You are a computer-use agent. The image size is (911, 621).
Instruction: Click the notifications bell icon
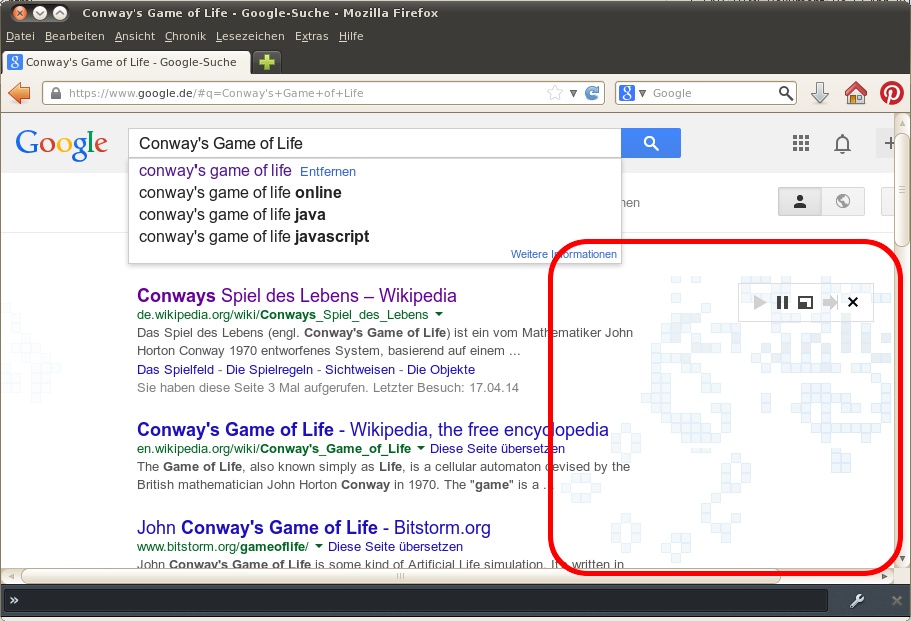pyautogui.click(x=842, y=143)
